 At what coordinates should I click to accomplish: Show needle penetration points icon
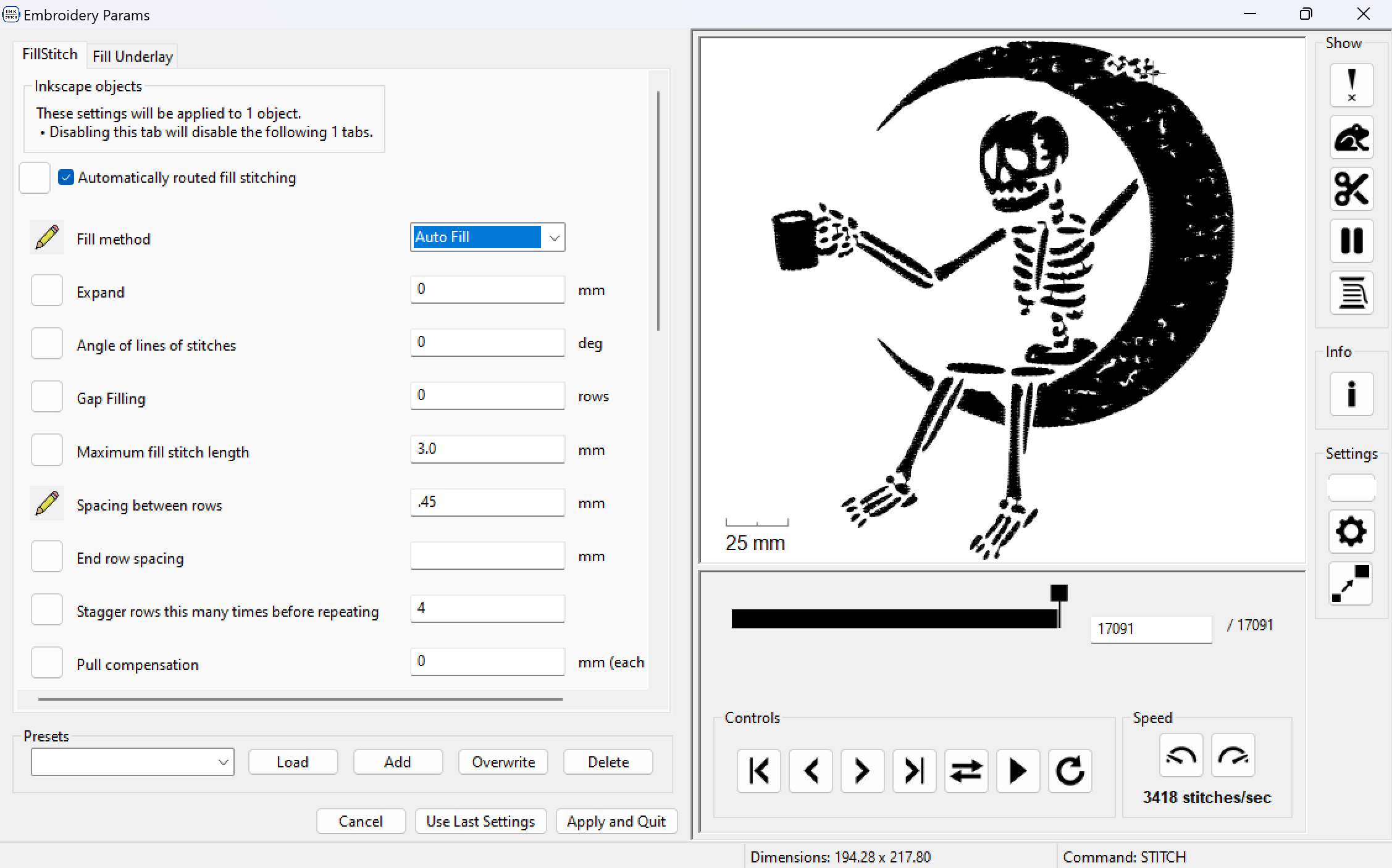(1351, 85)
